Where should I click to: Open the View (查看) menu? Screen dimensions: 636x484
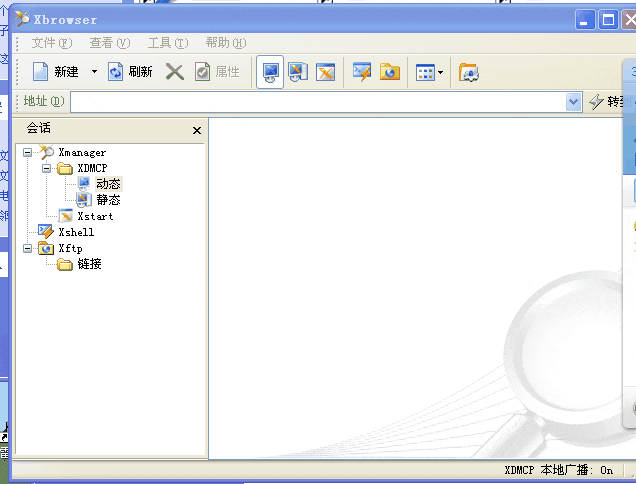(x=110, y=43)
